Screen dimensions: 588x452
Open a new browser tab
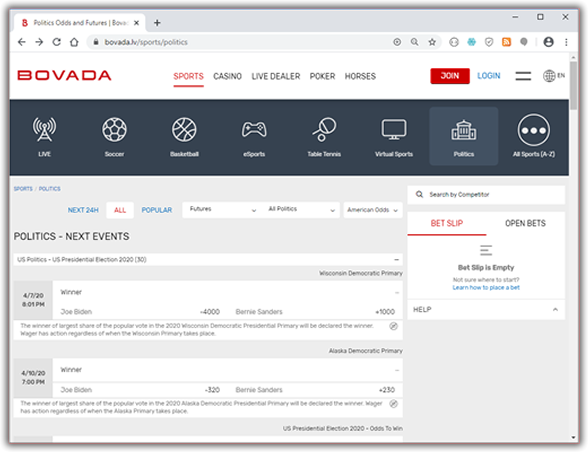pos(157,23)
